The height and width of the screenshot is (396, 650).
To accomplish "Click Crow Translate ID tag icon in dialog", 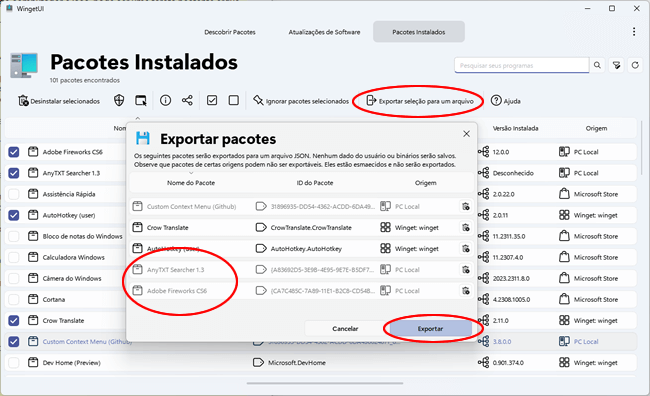I will (x=261, y=227).
